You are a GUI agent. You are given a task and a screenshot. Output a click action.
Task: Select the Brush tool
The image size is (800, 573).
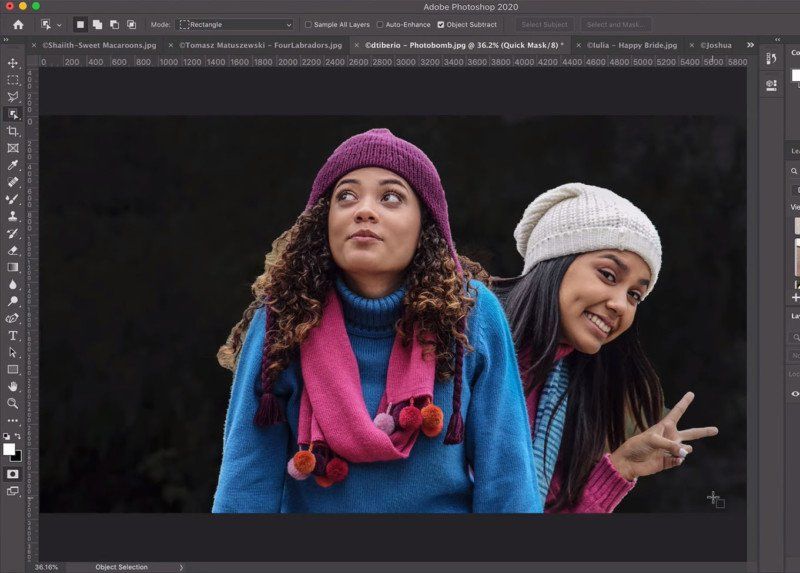coord(13,199)
